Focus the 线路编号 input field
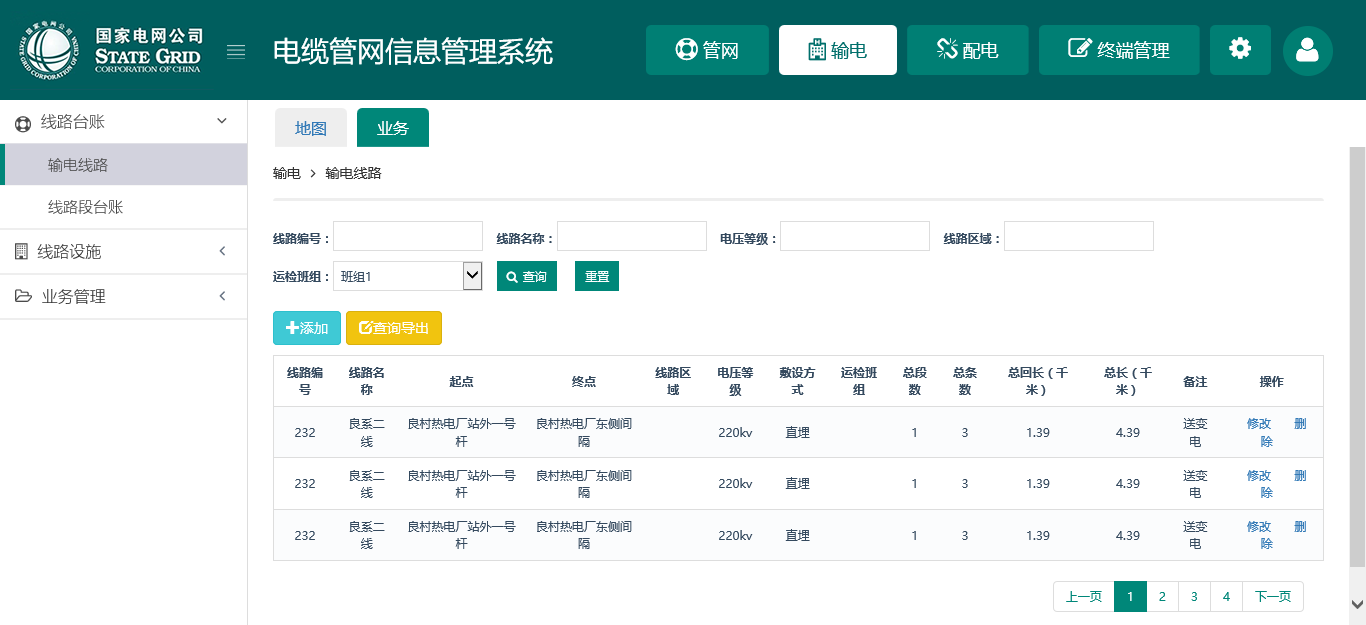This screenshot has width=1366, height=625. point(408,237)
